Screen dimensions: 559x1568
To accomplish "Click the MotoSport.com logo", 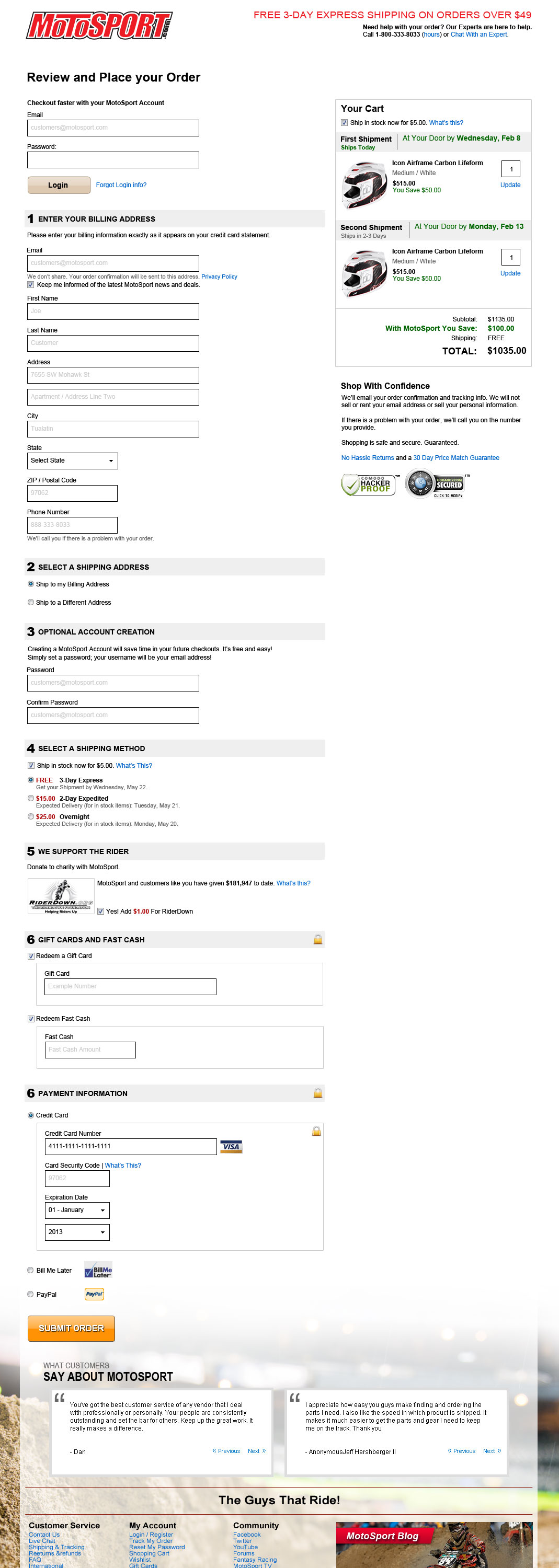I will 99,26.
